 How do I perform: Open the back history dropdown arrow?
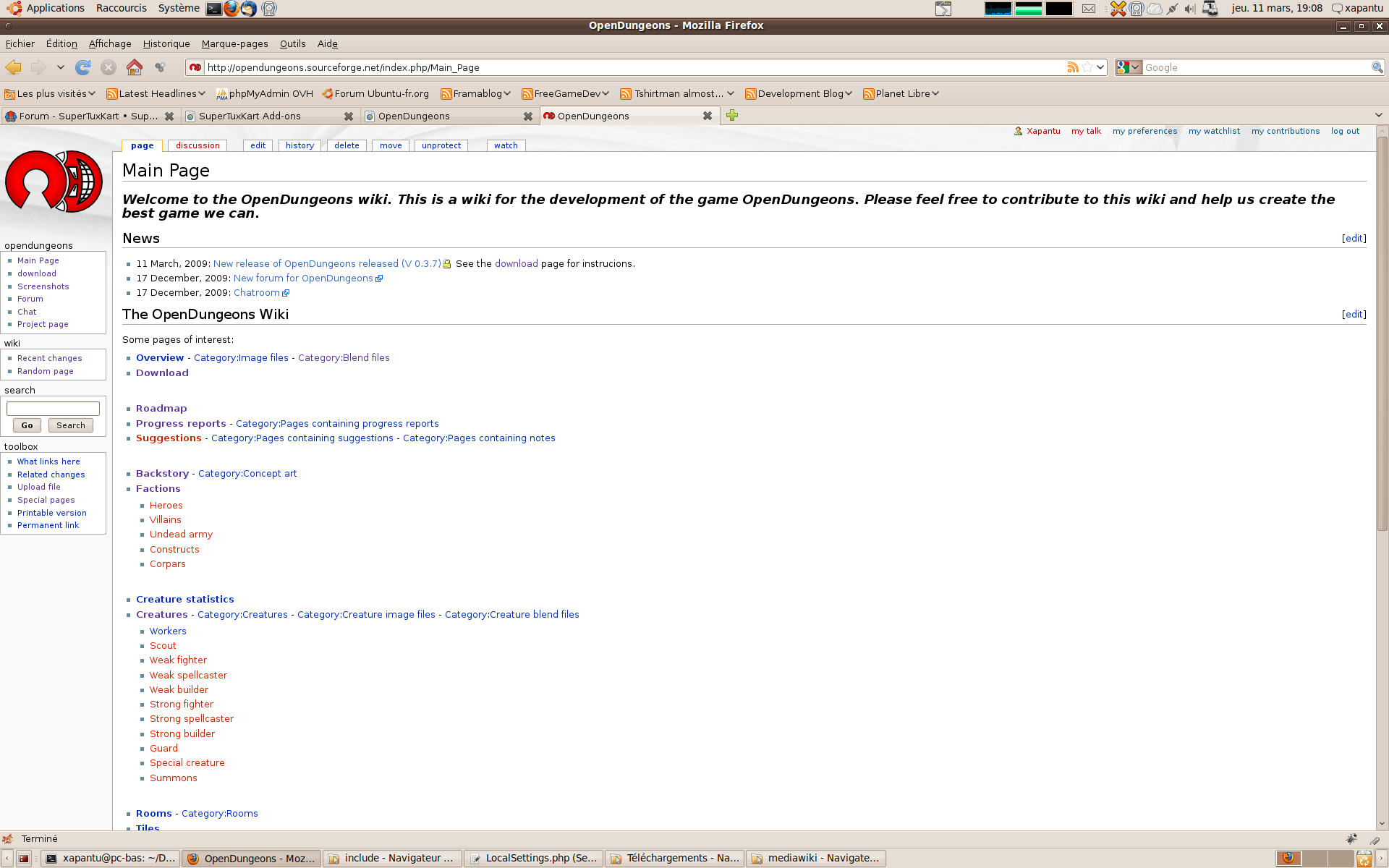tap(61, 67)
